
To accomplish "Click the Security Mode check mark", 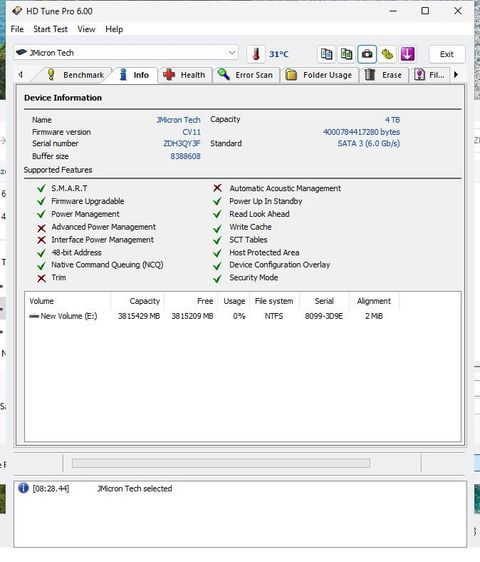I will pos(217,278).
